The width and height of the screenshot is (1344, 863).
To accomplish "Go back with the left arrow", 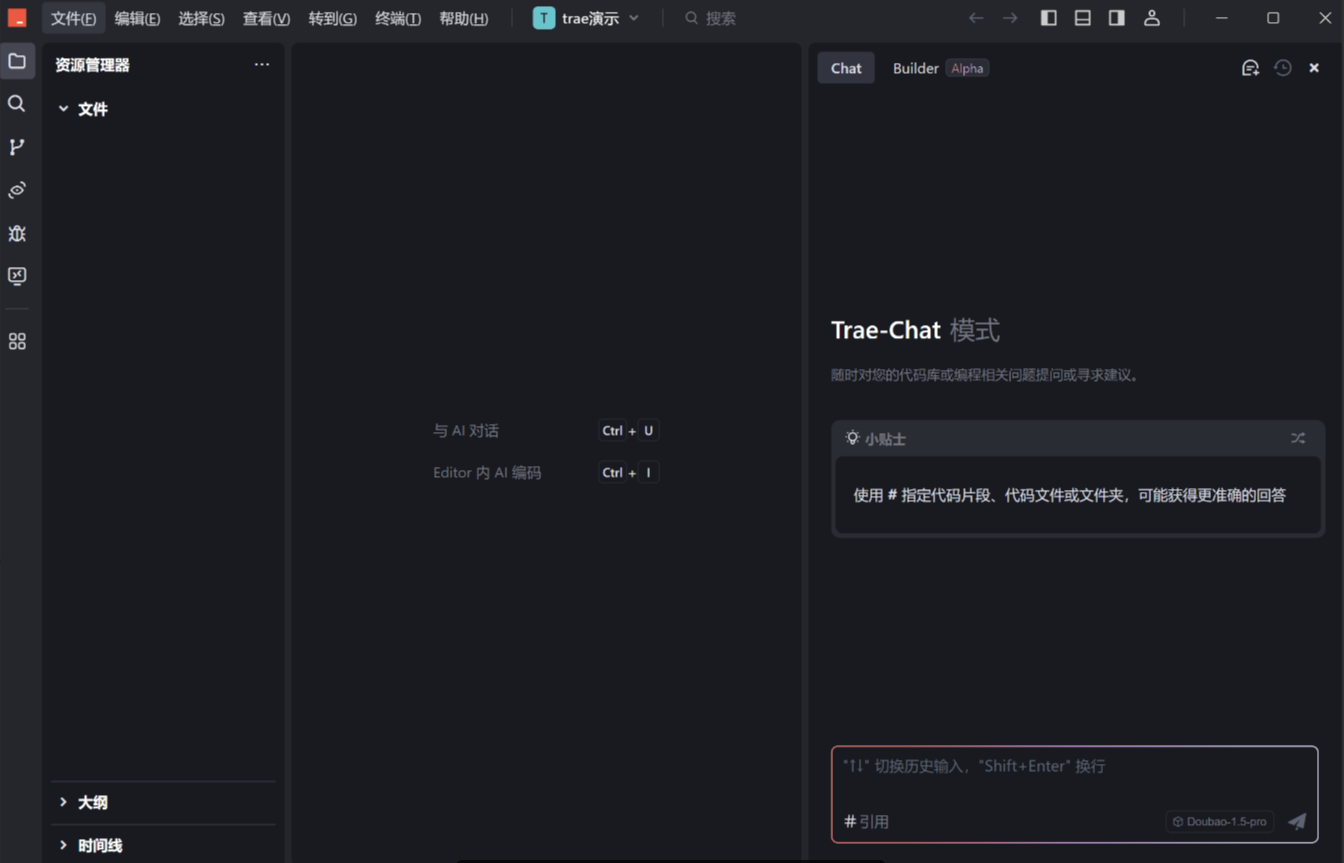I will tap(976, 18).
